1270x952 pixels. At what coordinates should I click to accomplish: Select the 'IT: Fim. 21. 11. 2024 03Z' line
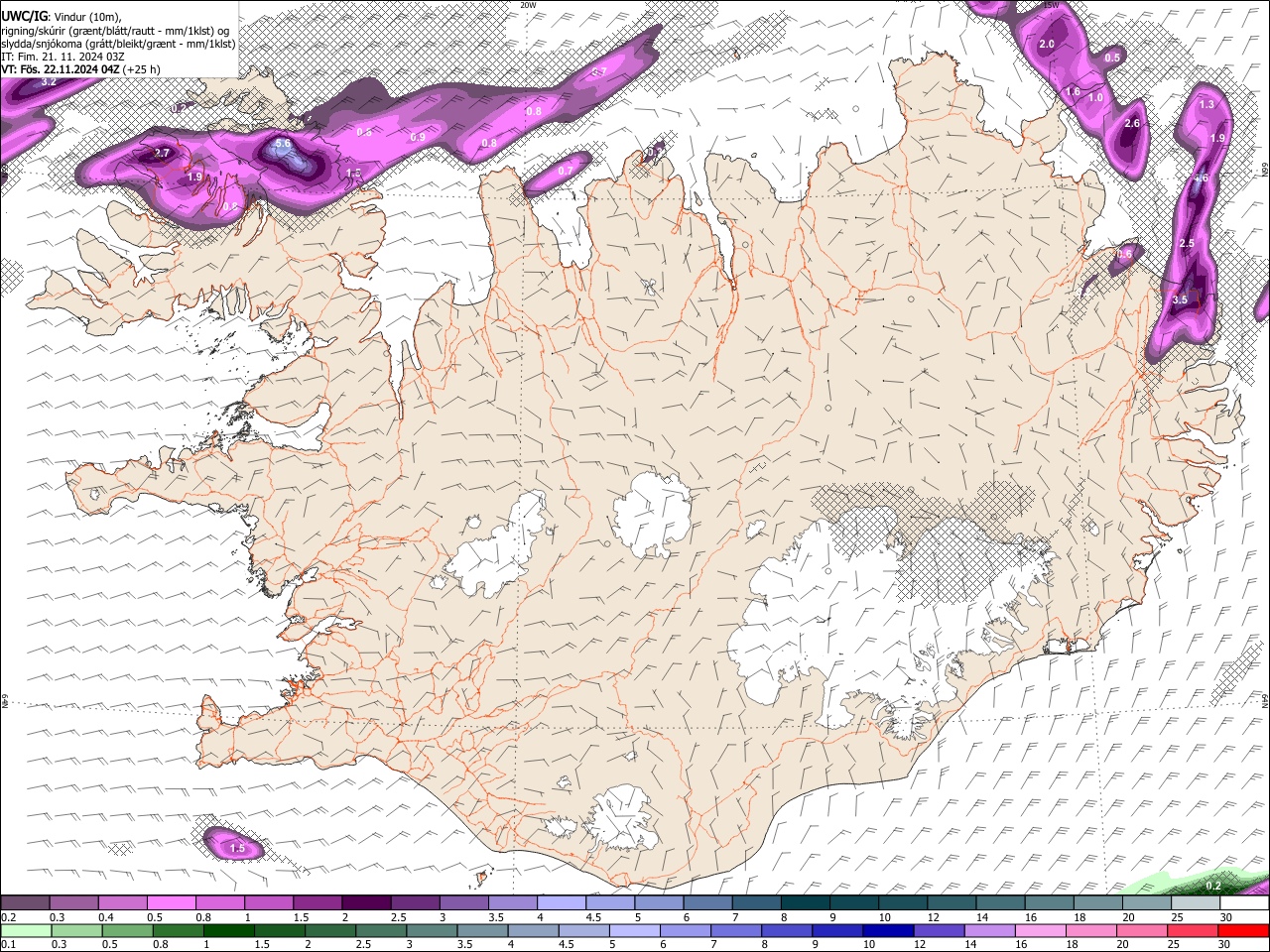pos(63,57)
